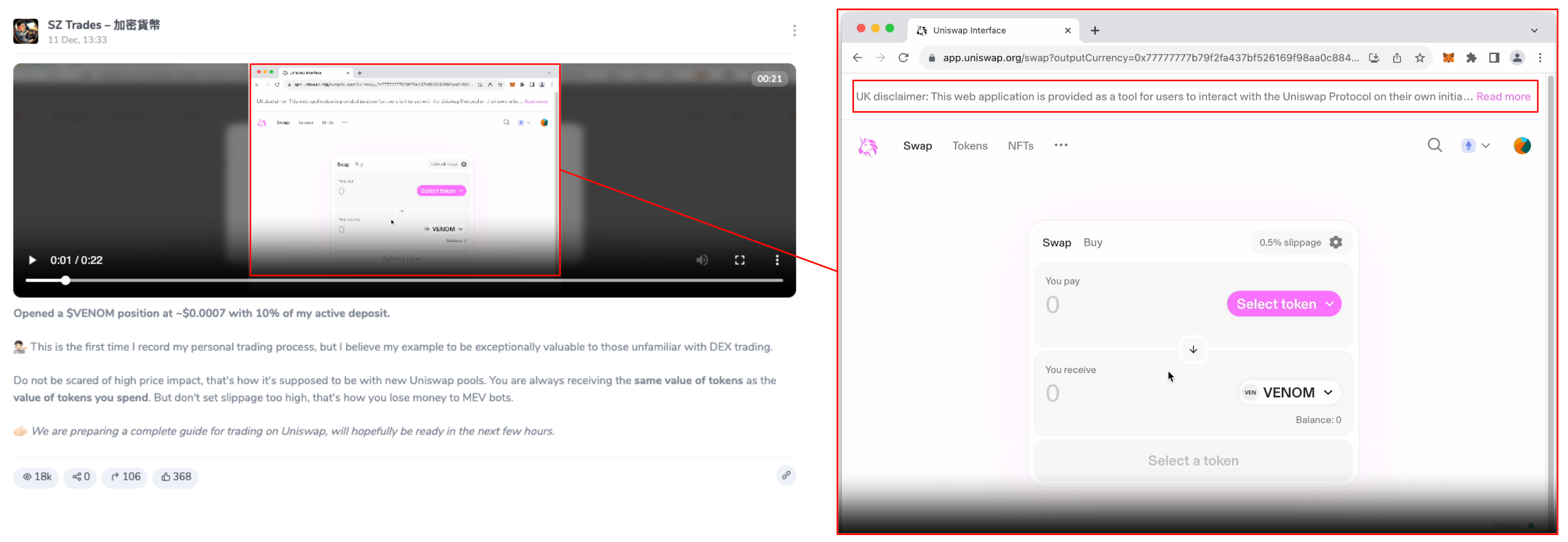1568x542 pixels.
Task: Click the video progress bar handle
Action: 65,280
